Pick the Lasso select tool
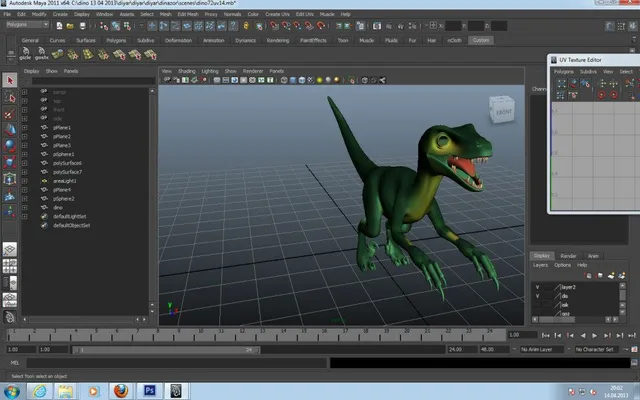Viewport: 640px width, 400px height. pos(9,97)
